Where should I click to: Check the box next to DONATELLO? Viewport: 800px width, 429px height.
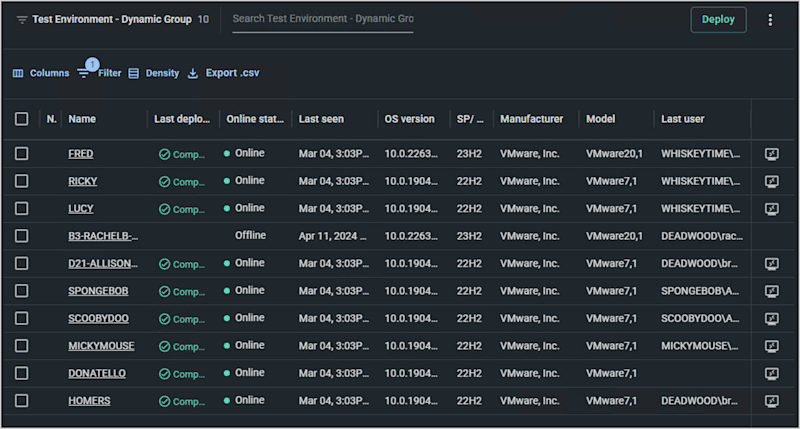[x=22, y=373]
